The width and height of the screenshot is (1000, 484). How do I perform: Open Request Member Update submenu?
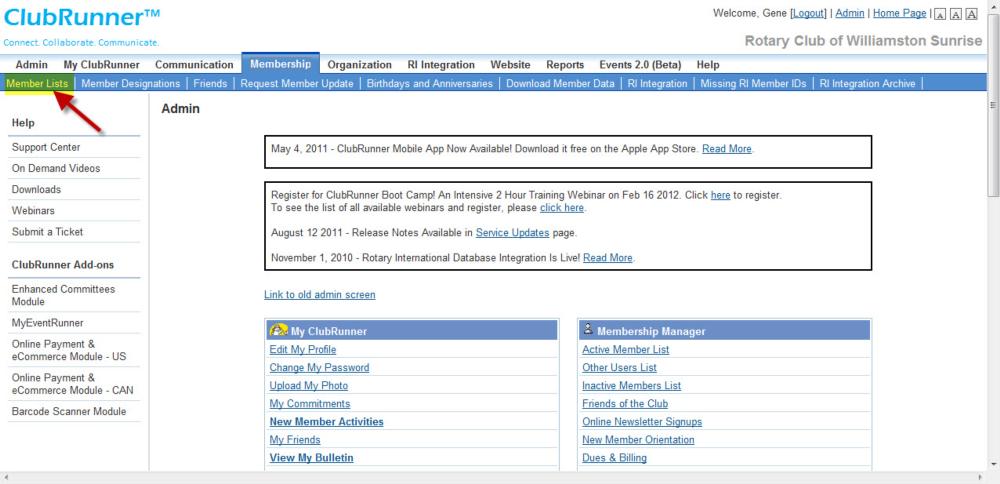(x=297, y=84)
